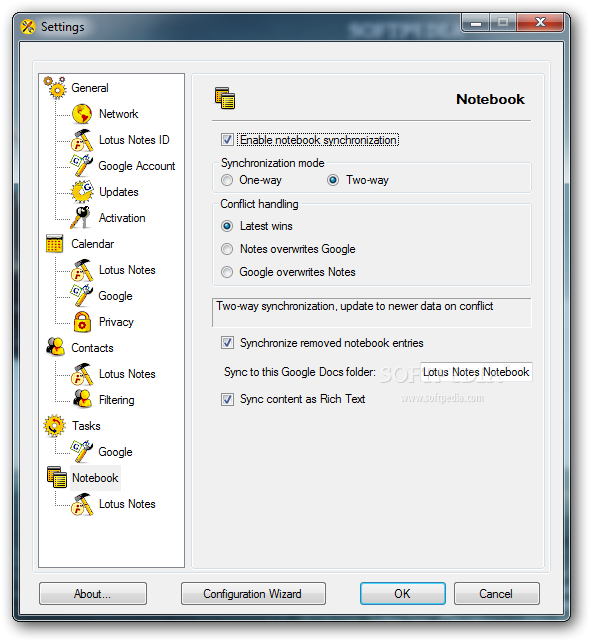Image resolution: width=591 pixels, height=642 pixels.
Task: Select Contacts section in tree
Action: pos(92,348)
